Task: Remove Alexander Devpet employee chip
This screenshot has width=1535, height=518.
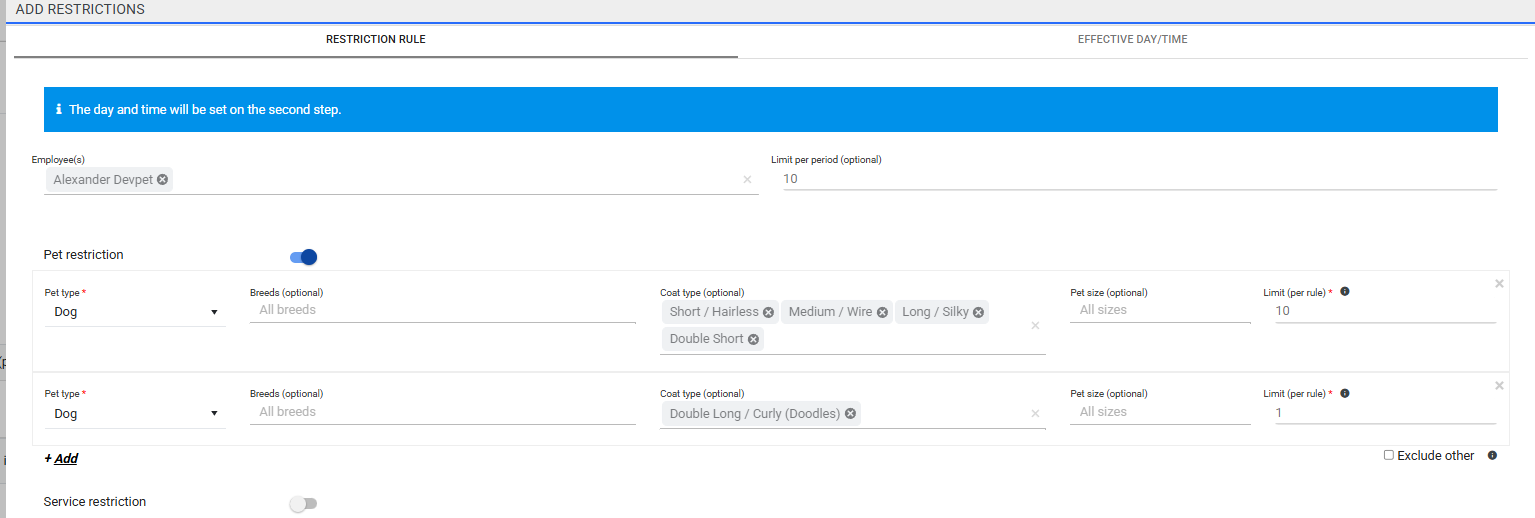Action: [163, 179]
